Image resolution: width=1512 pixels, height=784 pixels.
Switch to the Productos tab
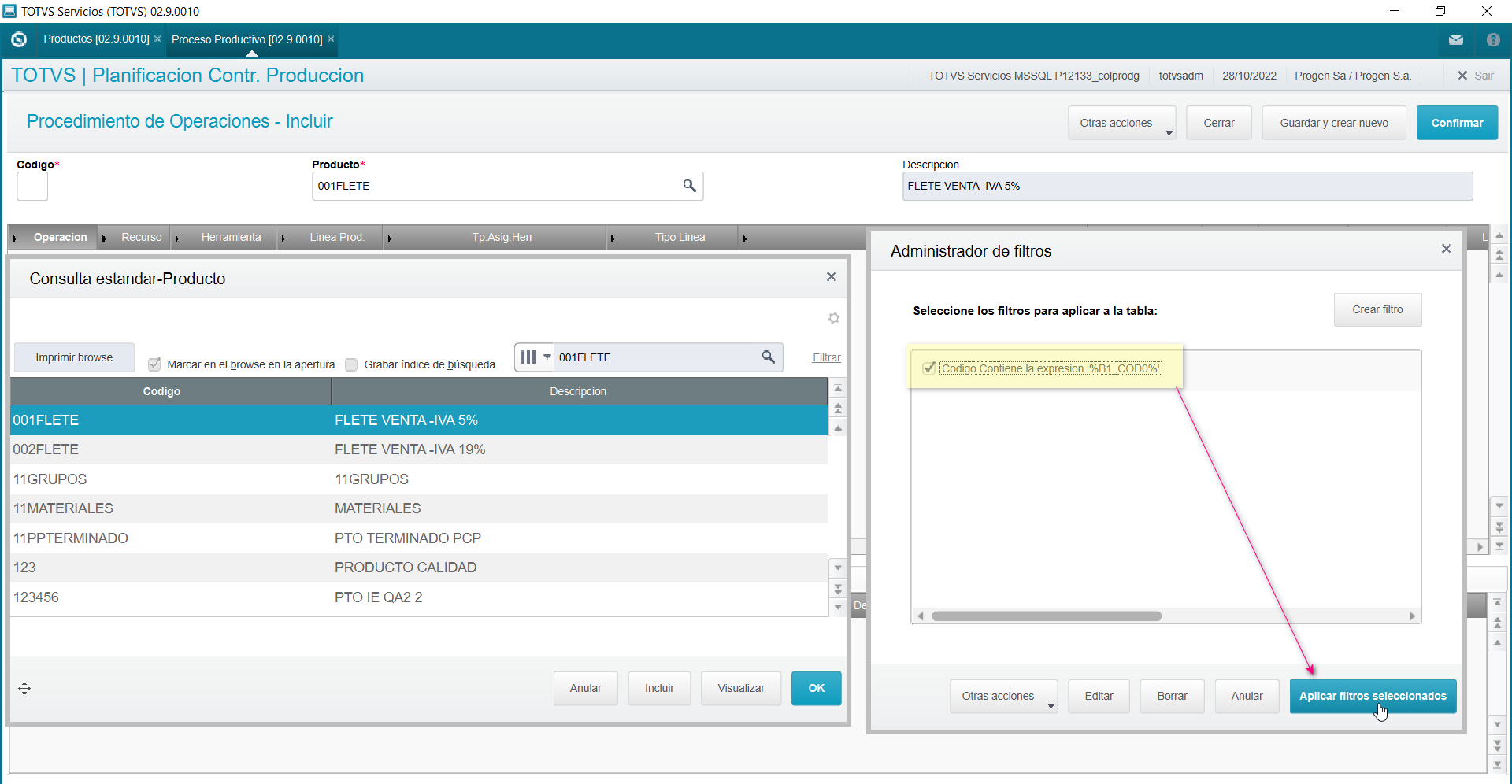[x=96, y=39]
